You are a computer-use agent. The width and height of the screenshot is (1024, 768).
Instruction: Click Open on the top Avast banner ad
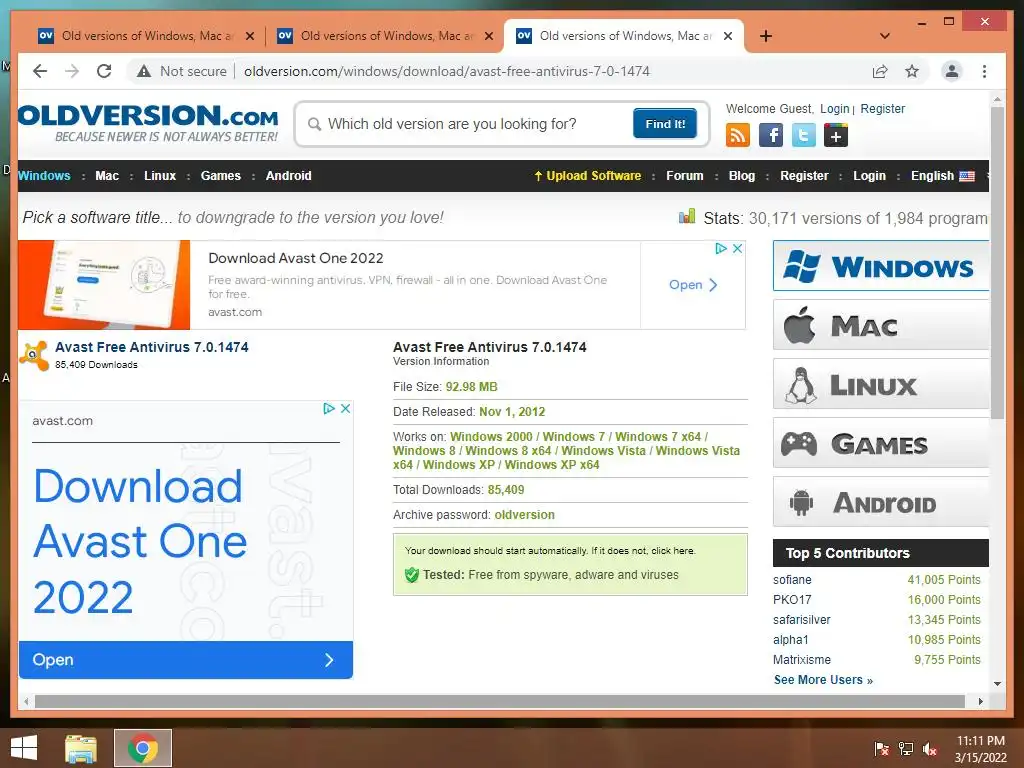tap(693, 285)
